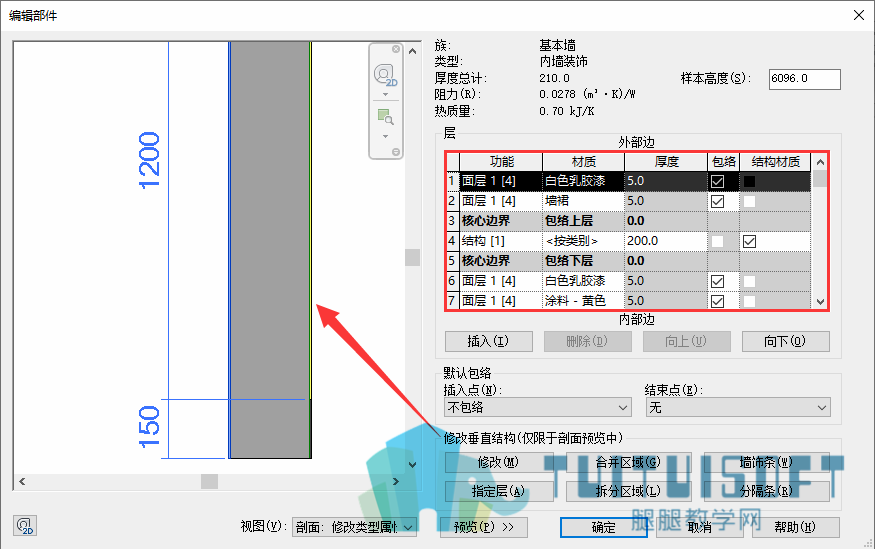This screenshot has width=875, height=549.
Task: Open the 插入点 dropdown showing 不包络
Action: 538,407
